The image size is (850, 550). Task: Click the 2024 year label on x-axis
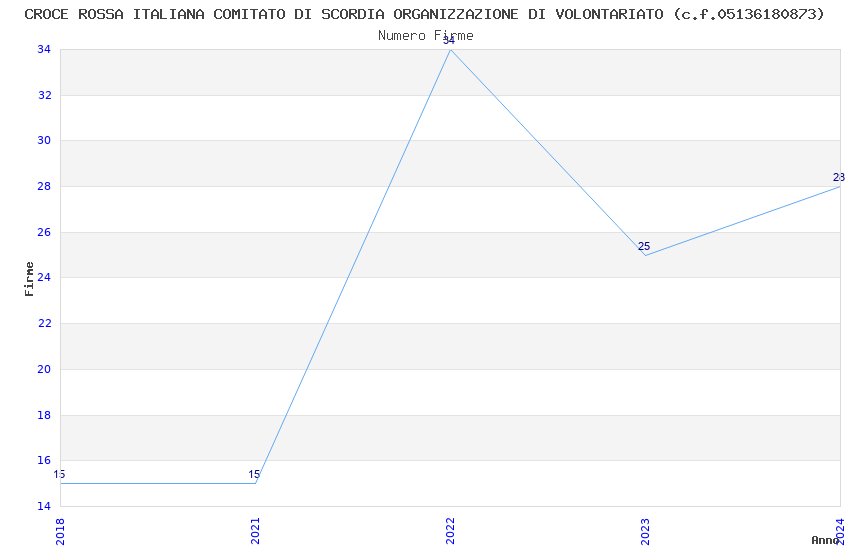click(840, 531)
